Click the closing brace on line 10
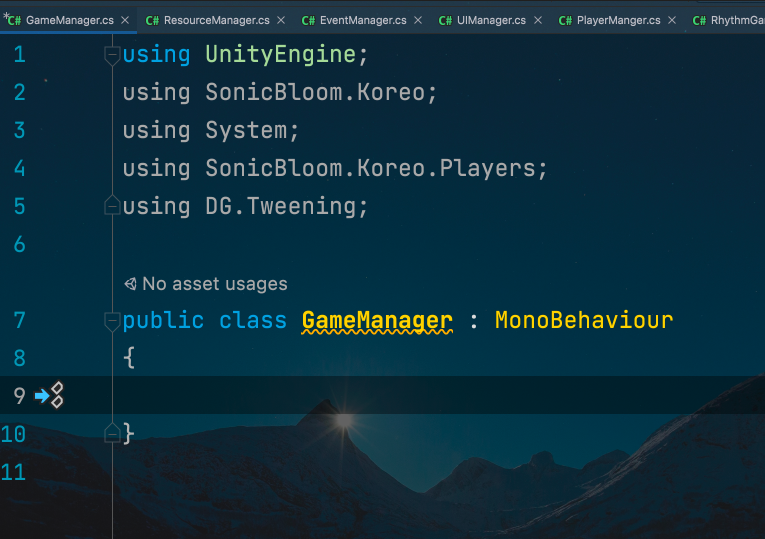Screen dimensions: 765x539 [128, 433]
